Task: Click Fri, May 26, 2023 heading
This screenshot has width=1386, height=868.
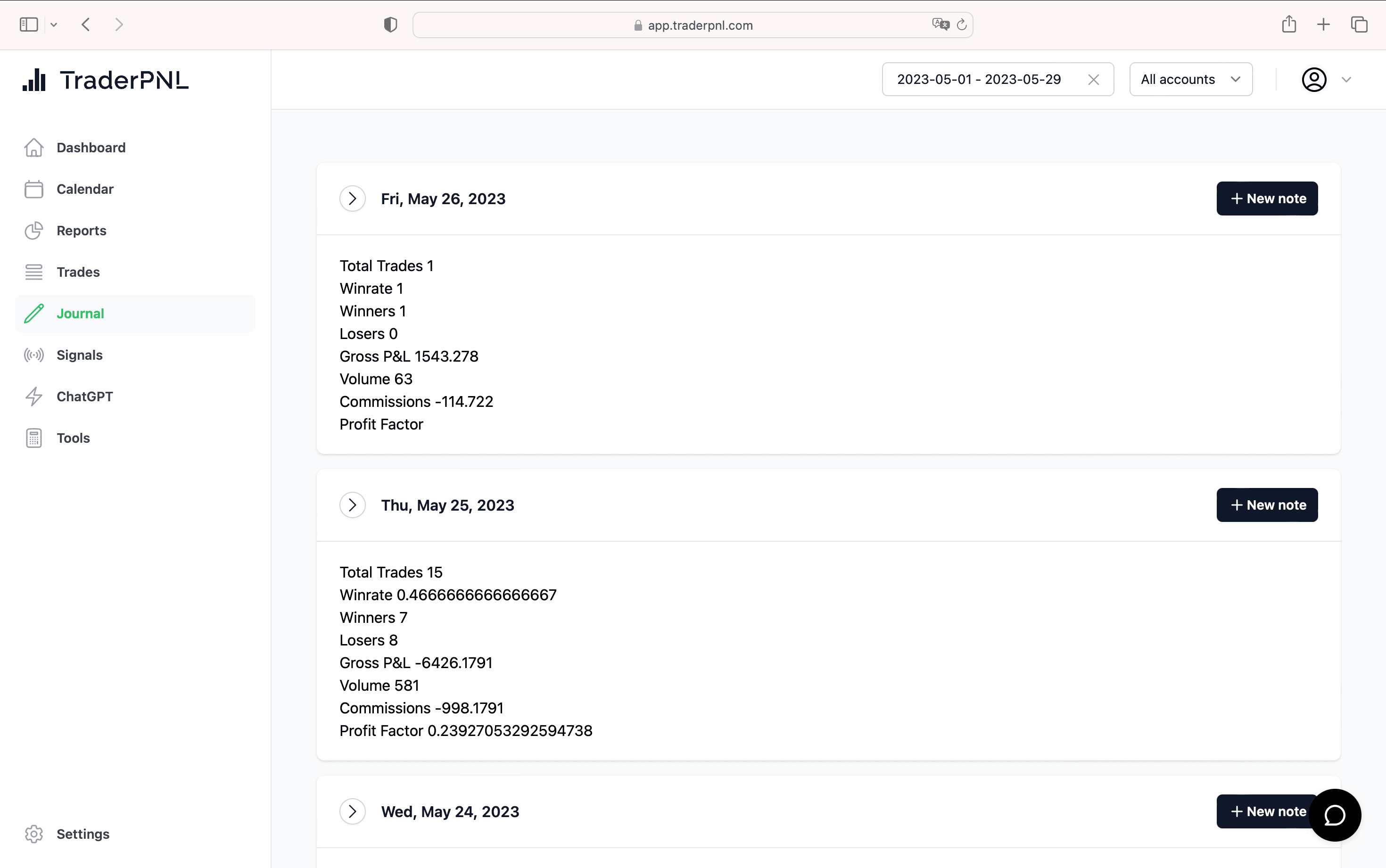Action: point(443,198)
